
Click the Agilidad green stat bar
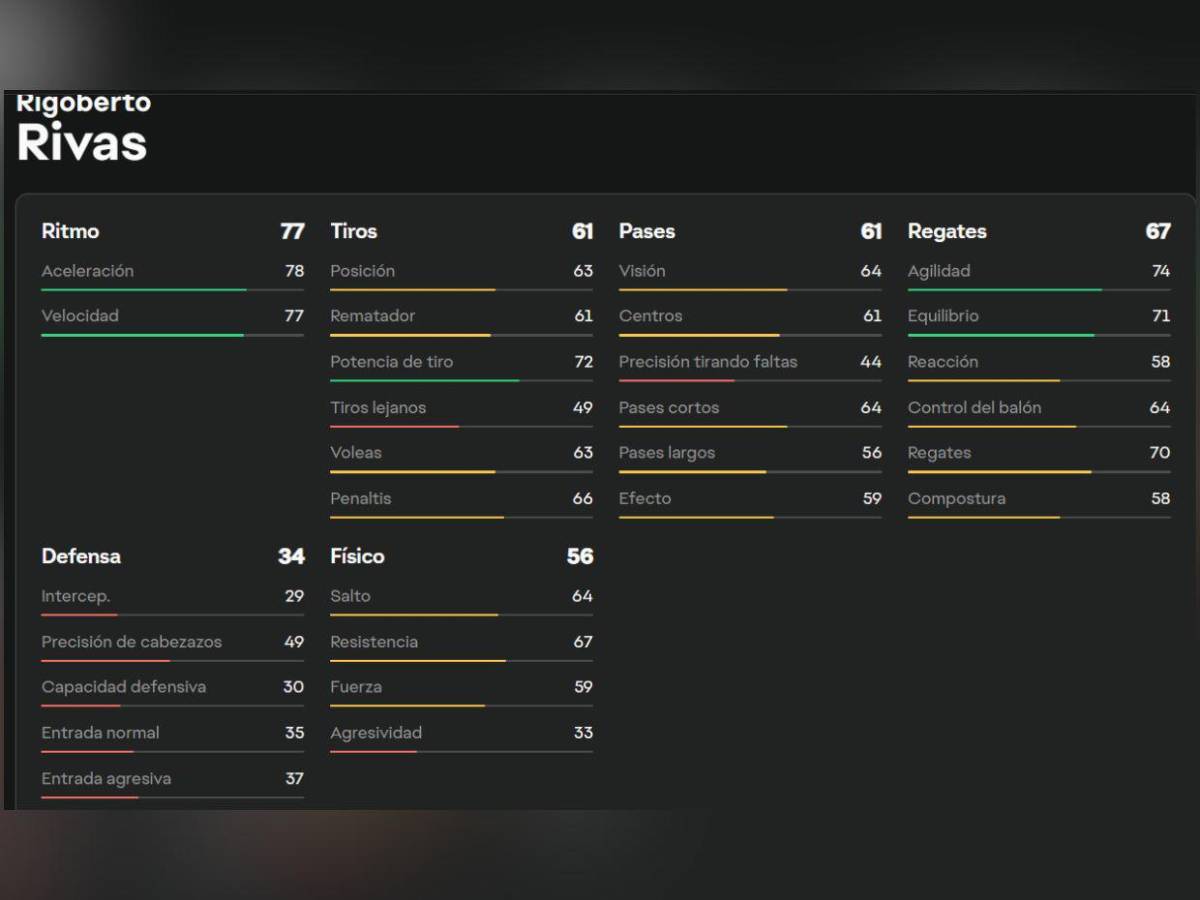click(1038, 290)
